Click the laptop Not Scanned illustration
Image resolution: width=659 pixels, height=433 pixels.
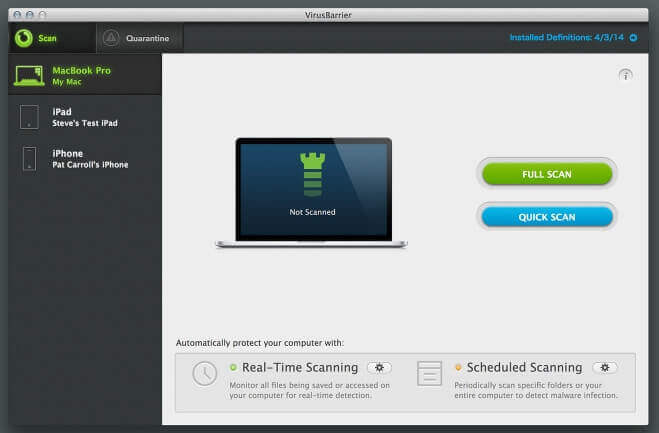point(311,193)
